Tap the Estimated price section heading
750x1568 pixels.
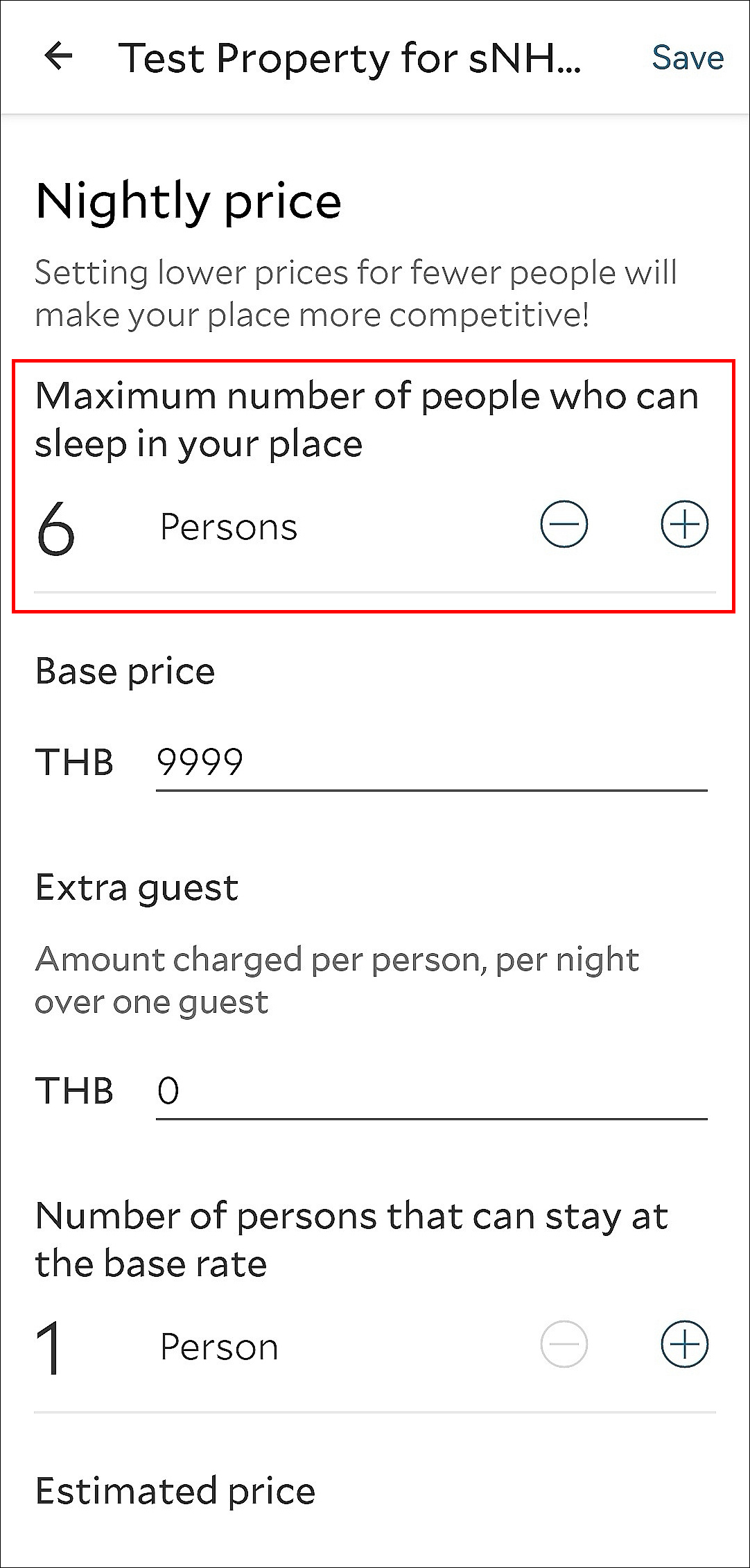pyautogui.click(x=175, y=1490)
